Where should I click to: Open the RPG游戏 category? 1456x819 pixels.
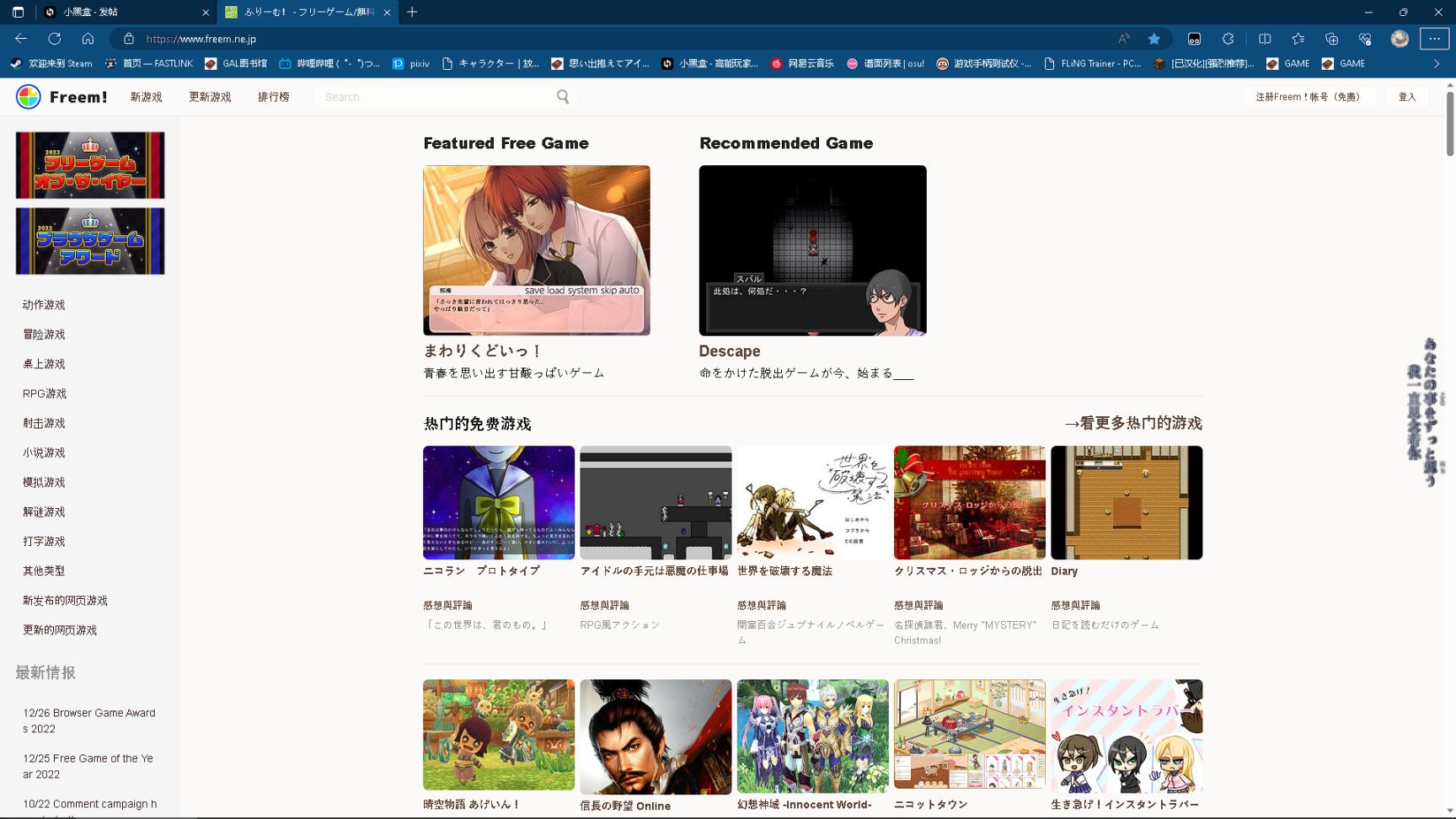(45, 393)
